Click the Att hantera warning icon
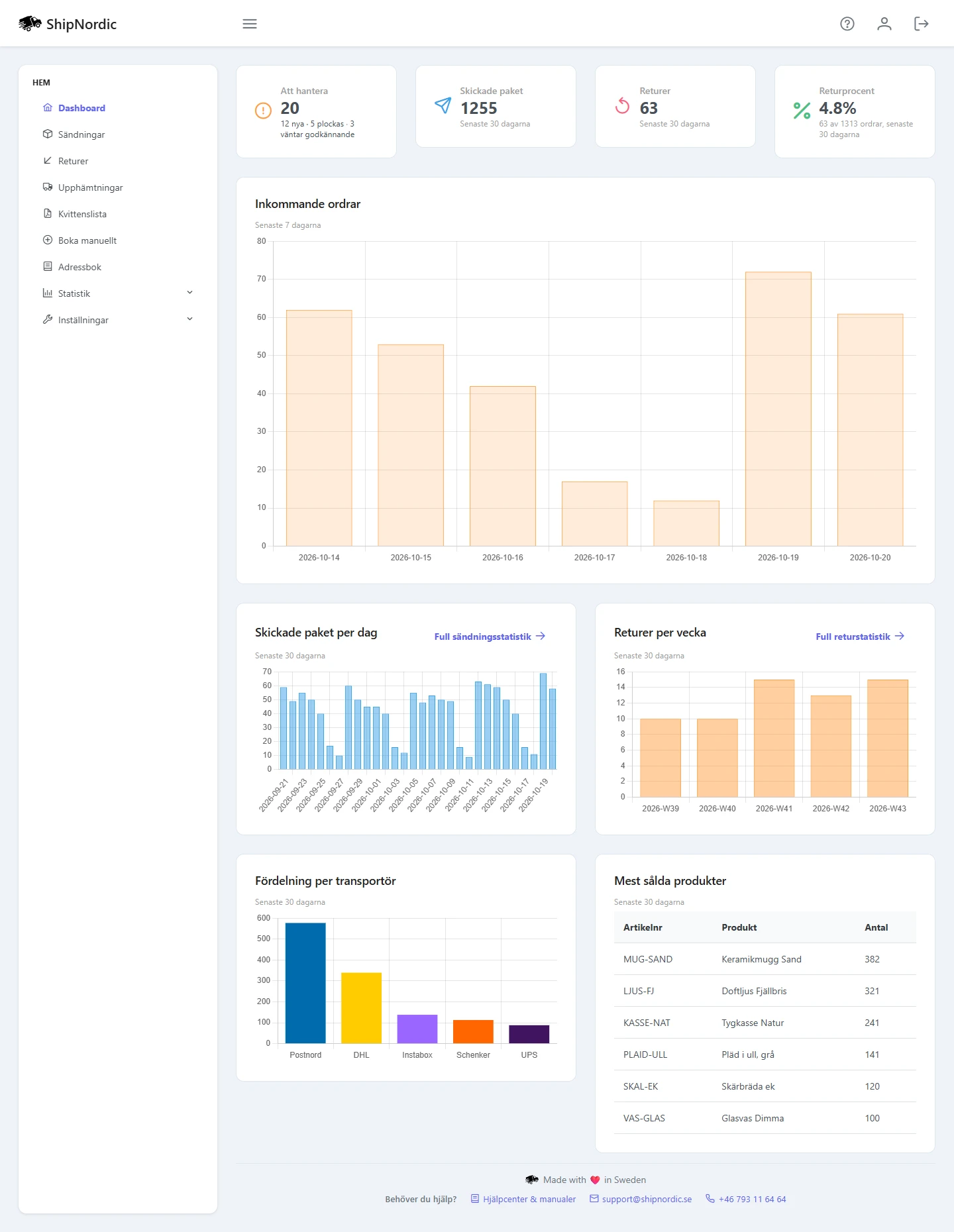 pyautogui.click(x=263, y=111)
